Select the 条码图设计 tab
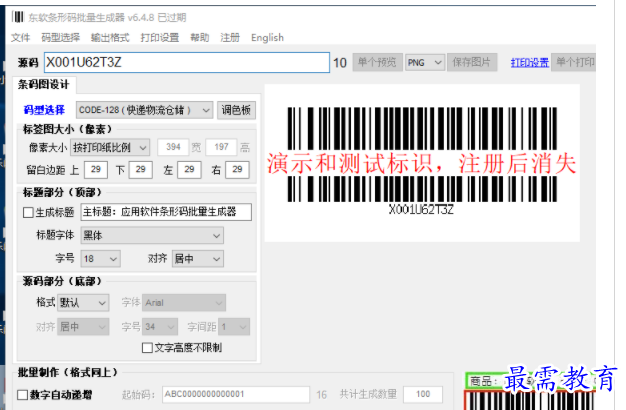 tap(44, 85)
